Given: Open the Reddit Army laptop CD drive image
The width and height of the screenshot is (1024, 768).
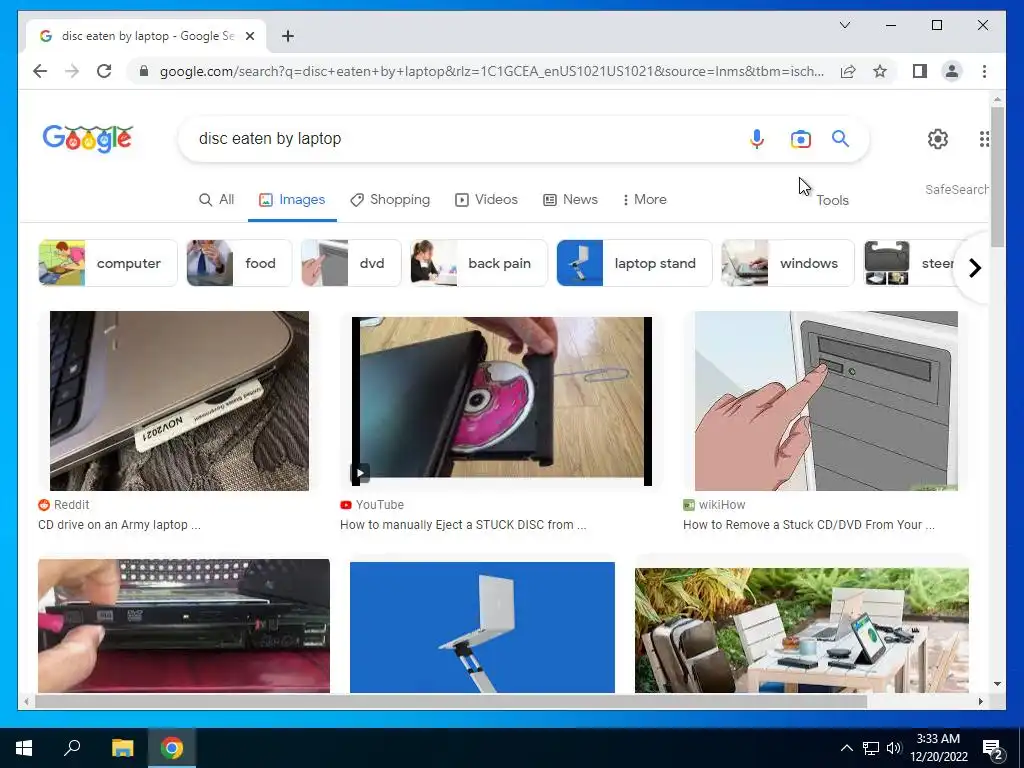Looking at the screenshot, I should (179, 400).
